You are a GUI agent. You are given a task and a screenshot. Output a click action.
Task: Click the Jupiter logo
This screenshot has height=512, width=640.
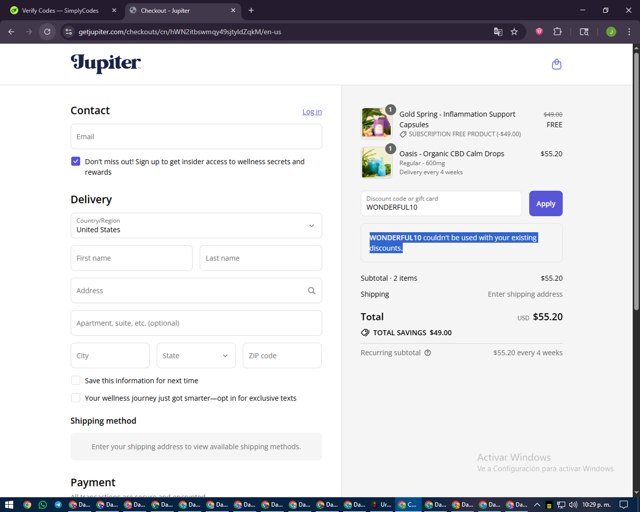pyautogui.click(x=106, y=64)
